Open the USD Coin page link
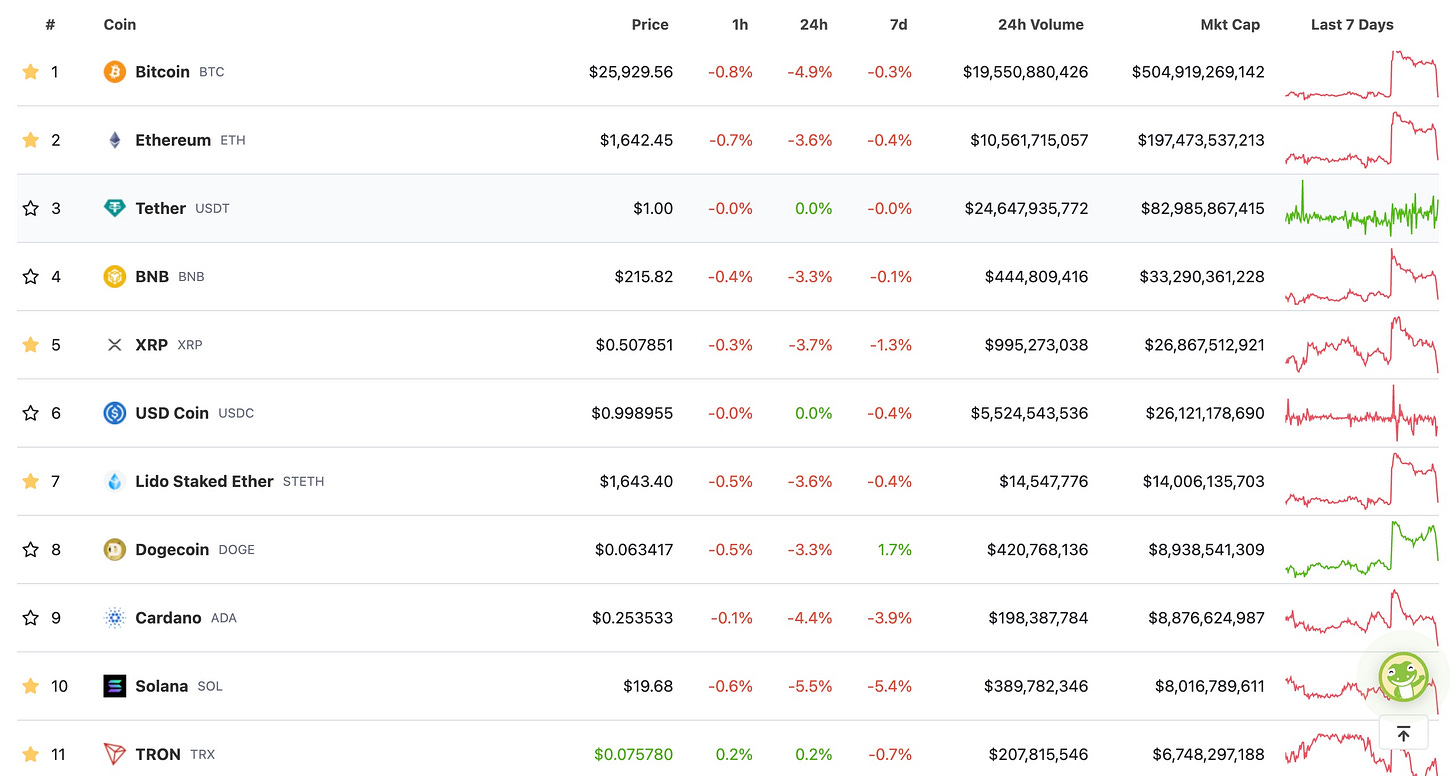This screenshot has height=776, width=1456. [172, 413]
